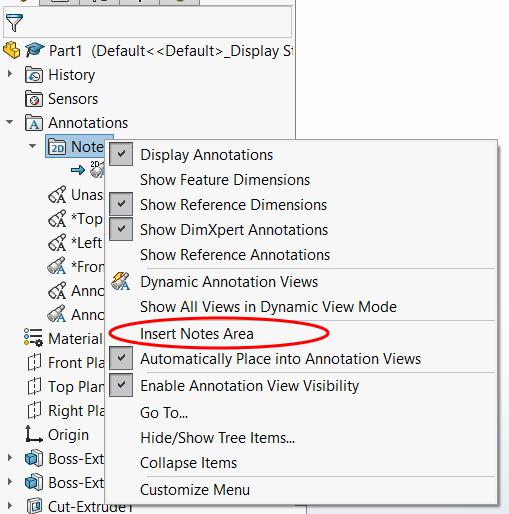Expand the History tree node
509x514 pixels.
point(10,74)
